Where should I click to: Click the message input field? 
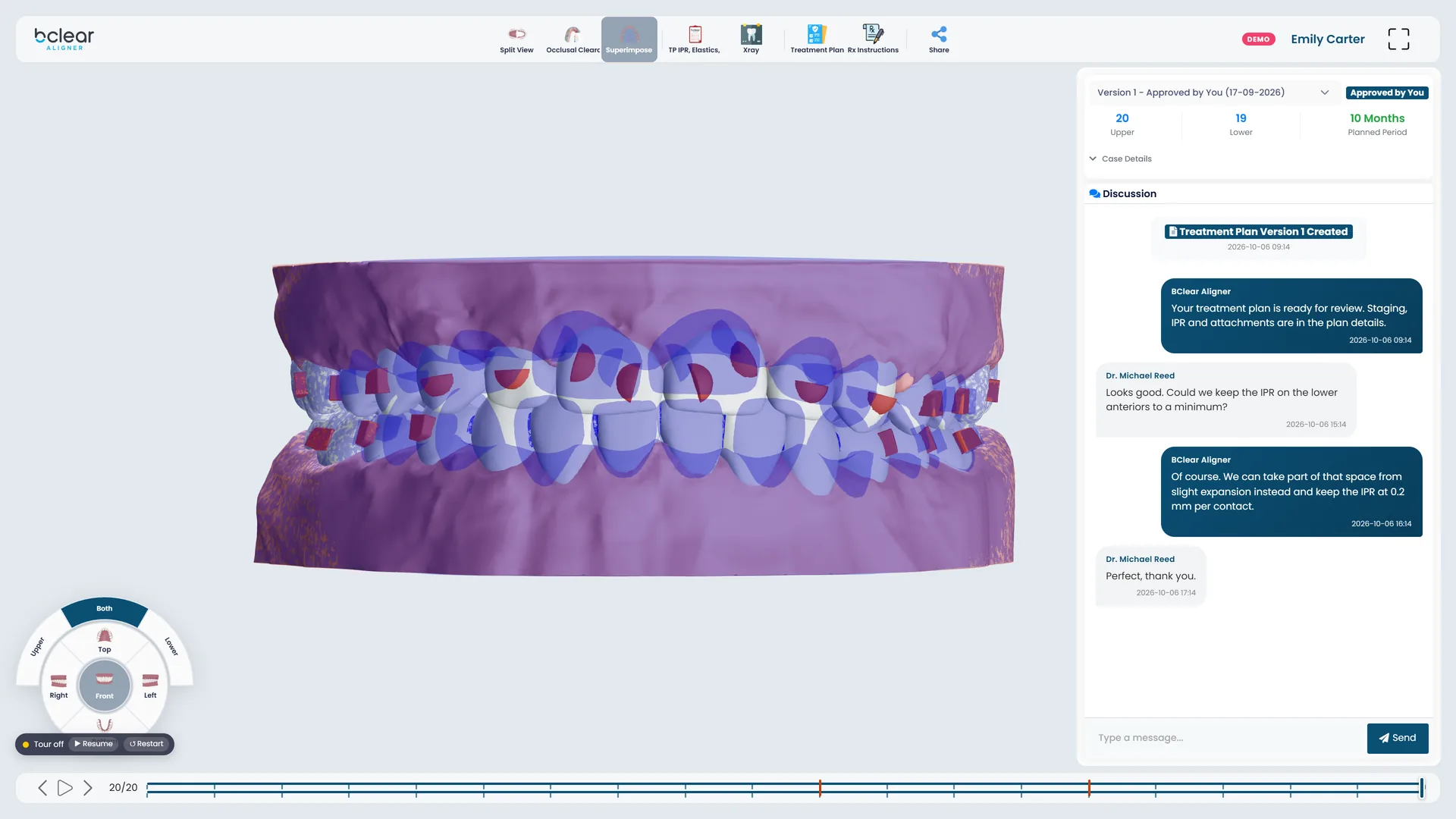(1225, 738)
